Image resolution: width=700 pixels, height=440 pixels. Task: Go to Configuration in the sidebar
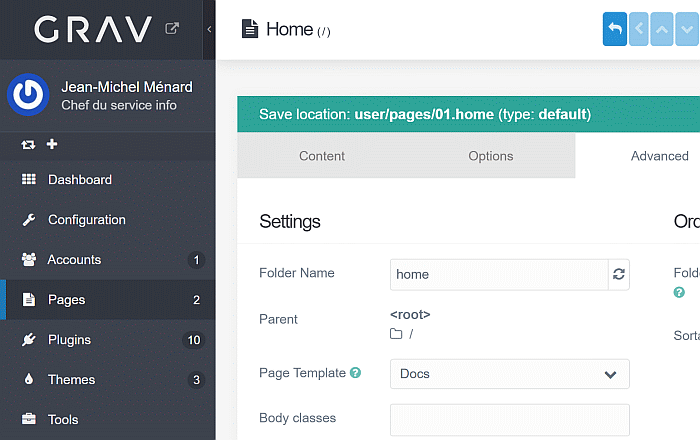[x=87, y=220]
